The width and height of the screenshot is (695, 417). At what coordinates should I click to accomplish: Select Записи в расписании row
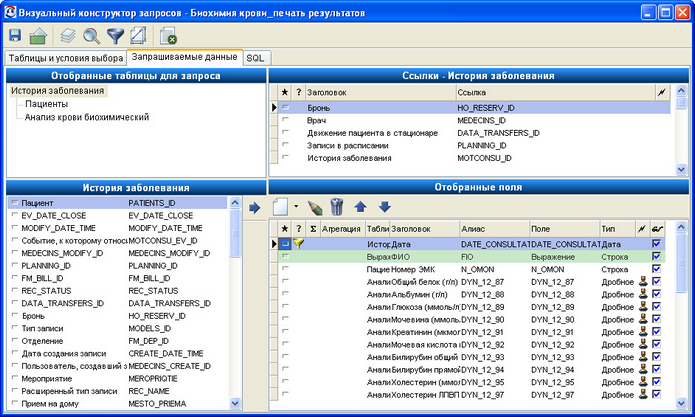(x=474, y=145)
